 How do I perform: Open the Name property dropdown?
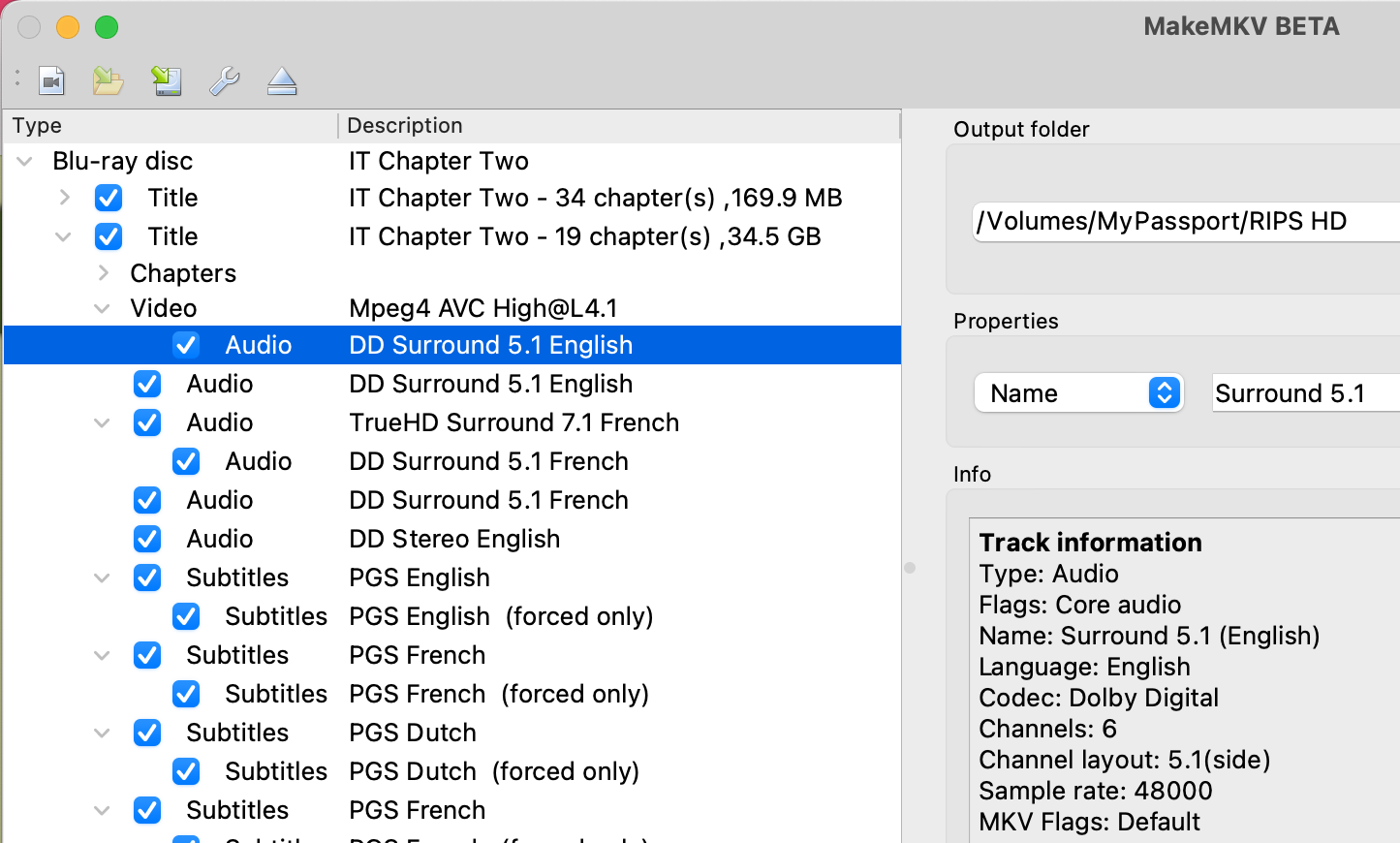pyautogui.click(x=1079, y=393)
